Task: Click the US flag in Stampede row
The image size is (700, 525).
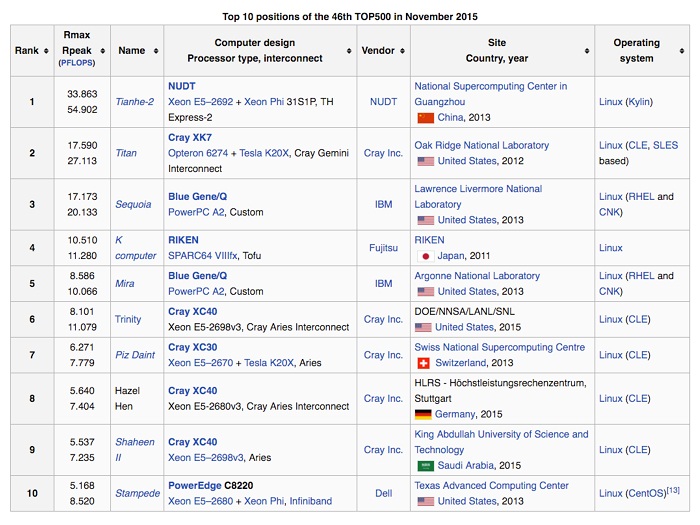Action: point(425,501)
